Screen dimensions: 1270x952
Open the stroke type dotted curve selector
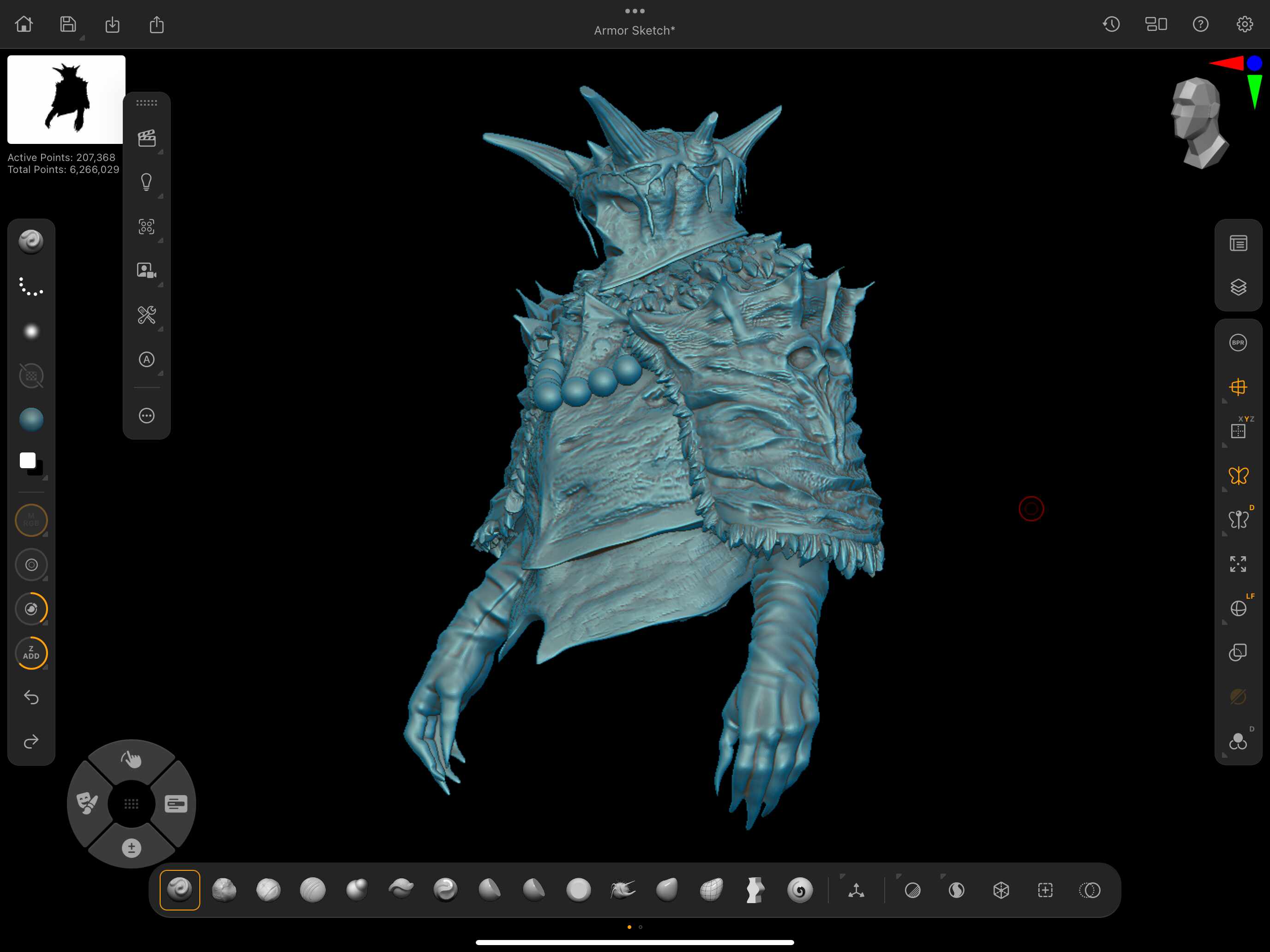[31, 287]
